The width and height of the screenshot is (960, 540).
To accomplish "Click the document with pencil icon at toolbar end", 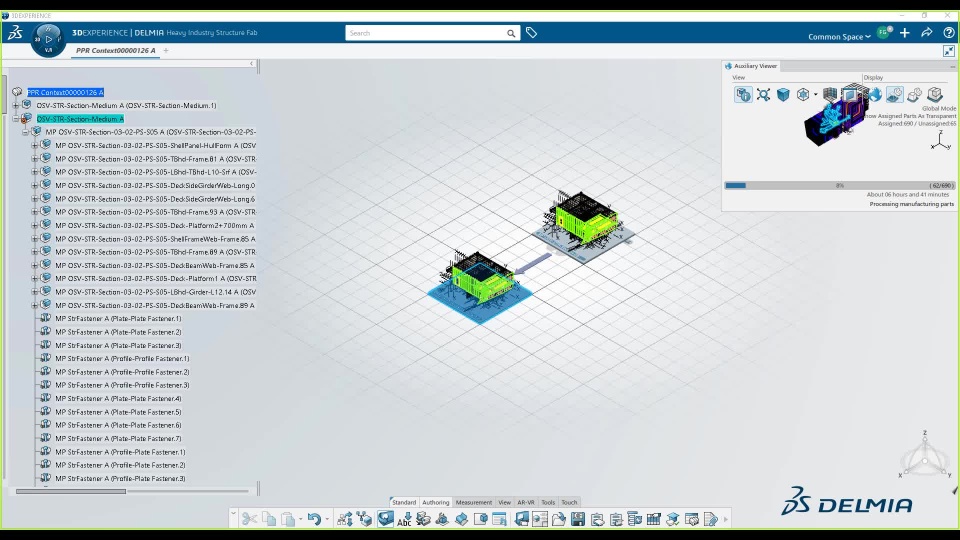I will click(711, 519).
